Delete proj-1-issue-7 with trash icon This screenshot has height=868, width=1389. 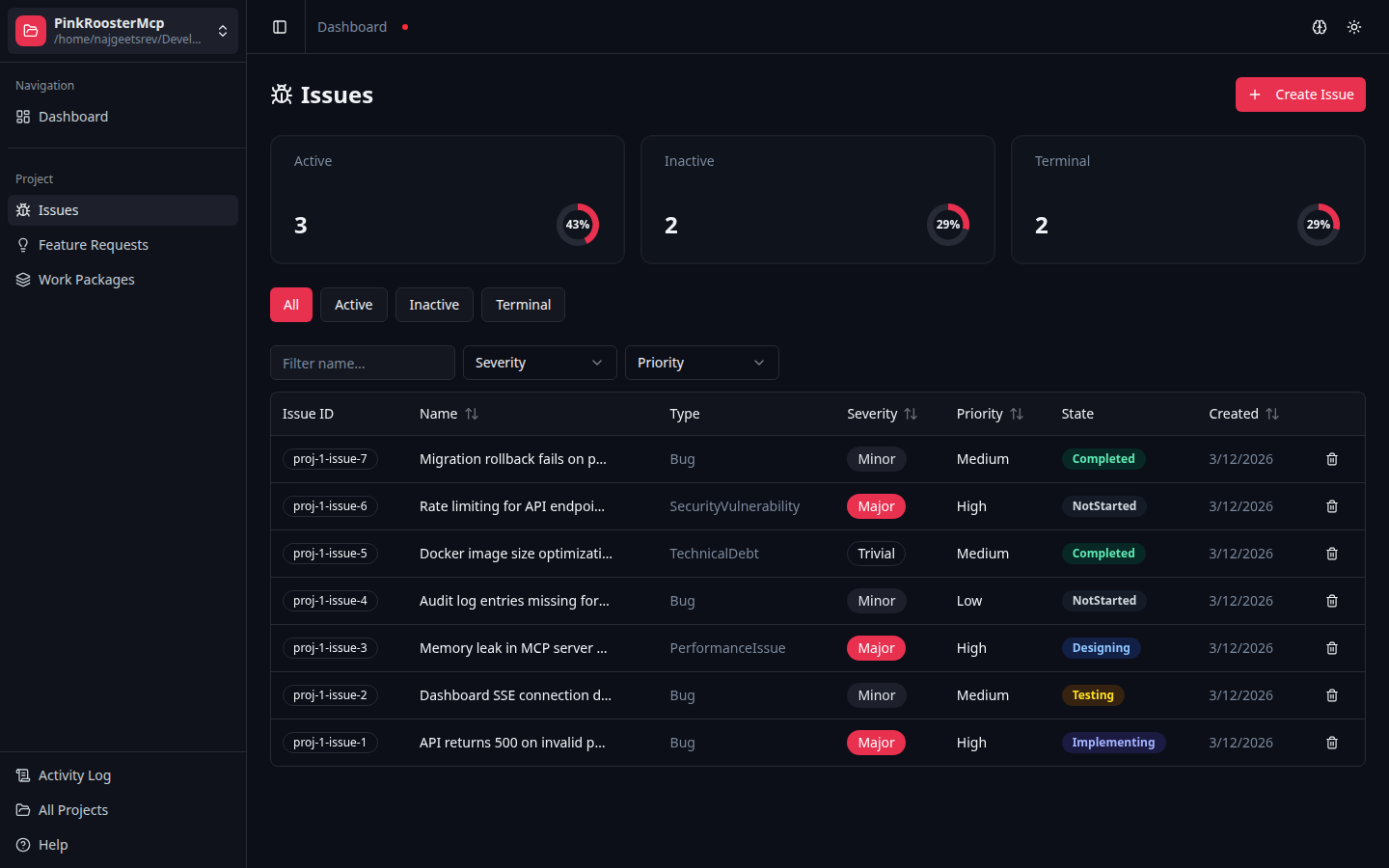pos(1332,459)
